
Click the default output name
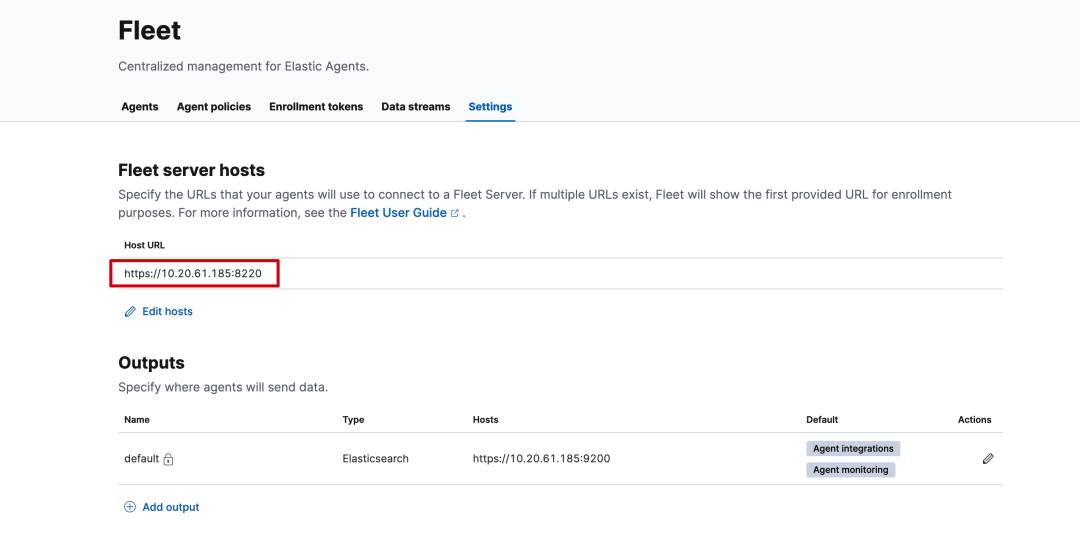click(141, 459)
